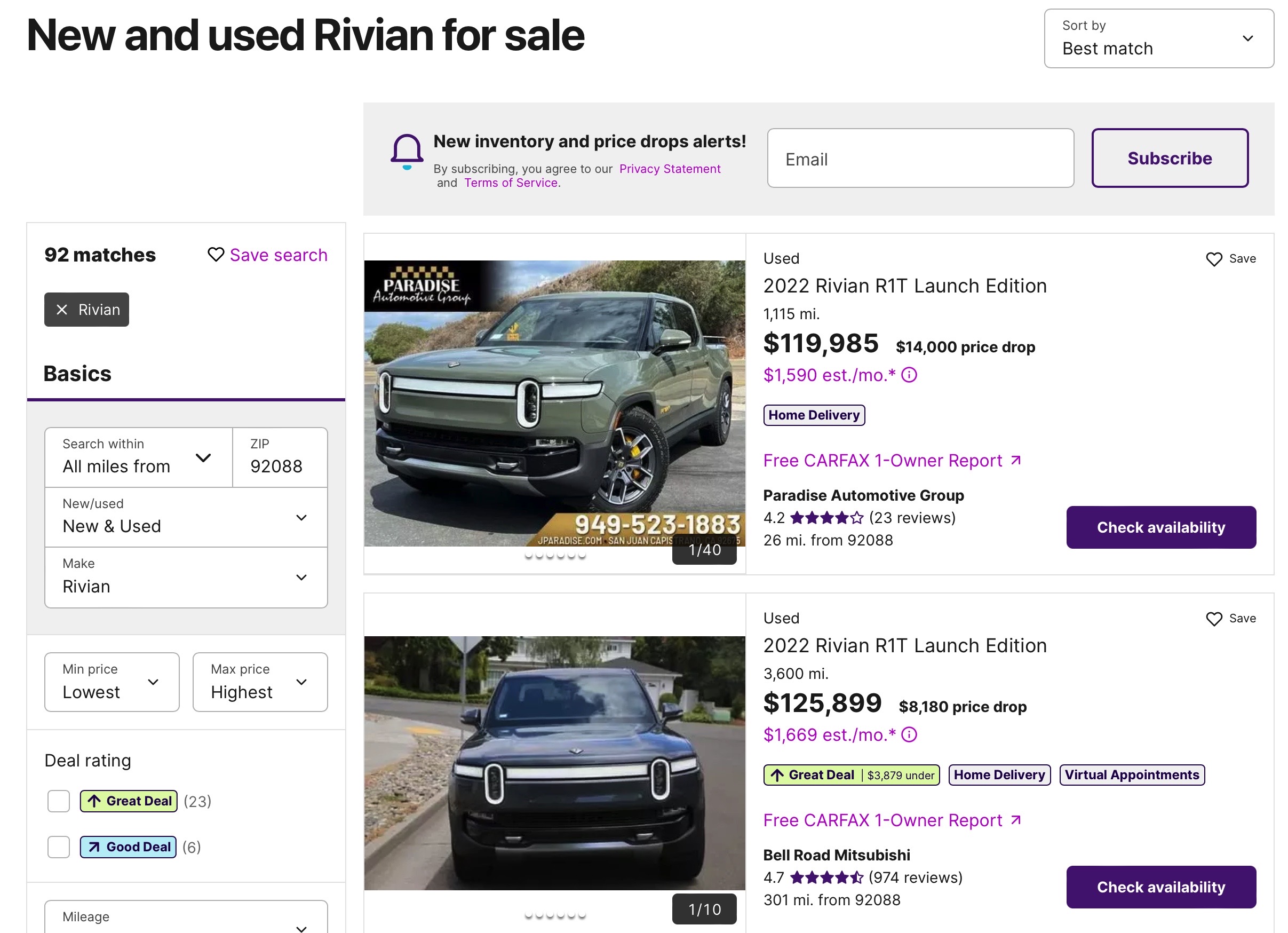Click the 1/10 photo counter

(704, 910)
